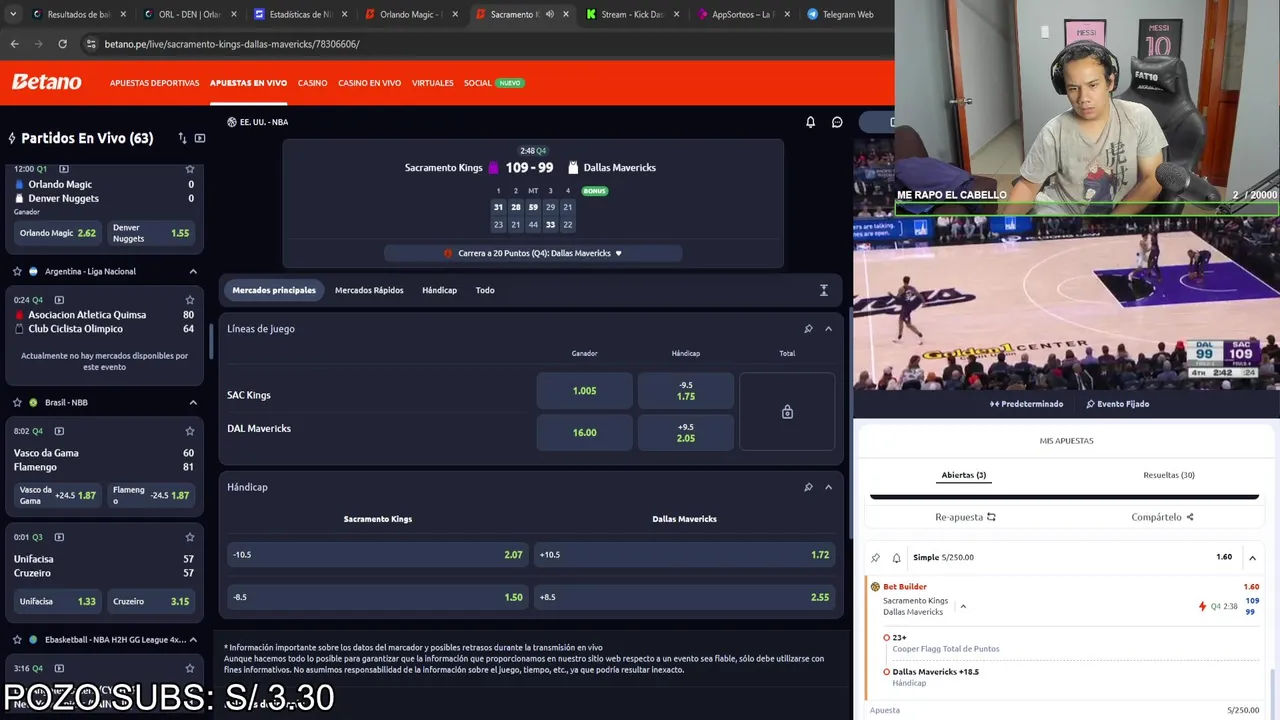Viewport: 1280px width, 720px height.
Task: Open the Casino menu item
Action: pos(312,83)
